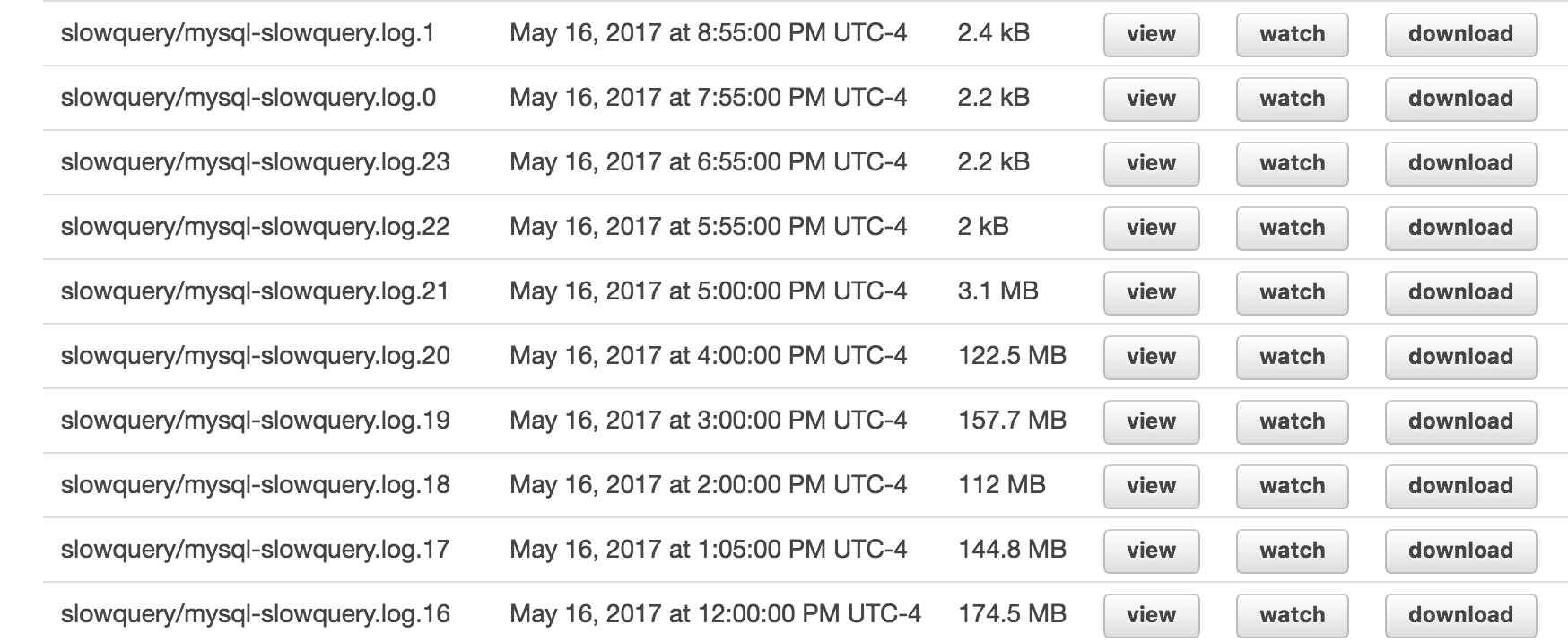Screen dimensions: 1568x642
Task: Download slowquery log.23 from 6:55 PM
Action: pyautogui.click(x=1460, y=163)
